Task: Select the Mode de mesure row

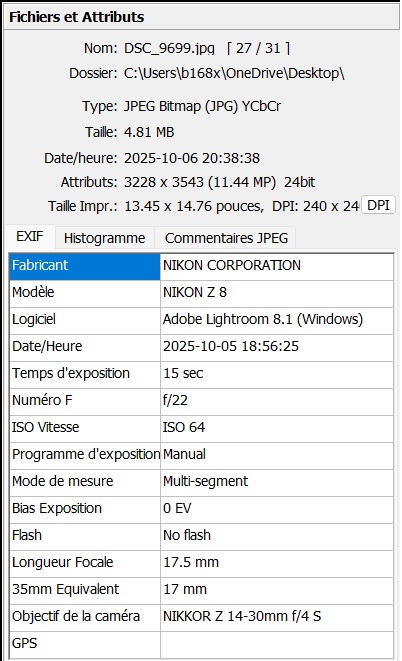Action: click(x=201, y=481)
